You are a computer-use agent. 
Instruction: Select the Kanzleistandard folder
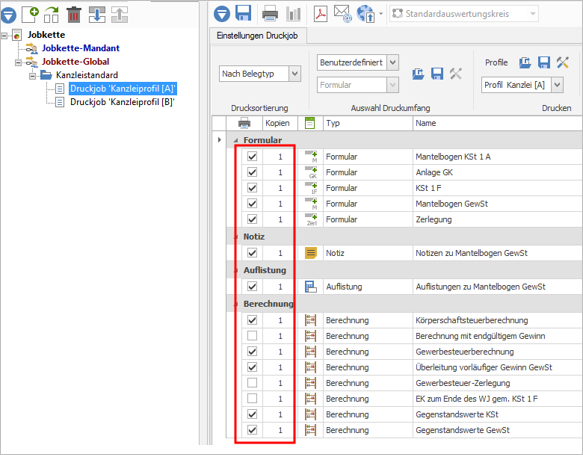tap(87, 75)
